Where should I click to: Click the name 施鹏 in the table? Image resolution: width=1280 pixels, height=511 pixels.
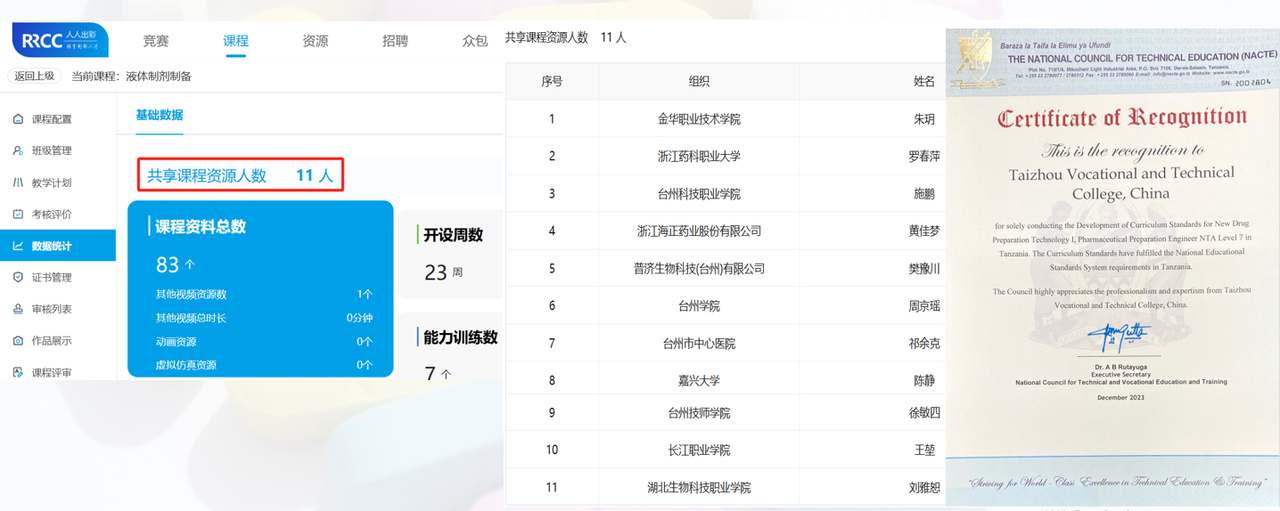click(925, 194)
